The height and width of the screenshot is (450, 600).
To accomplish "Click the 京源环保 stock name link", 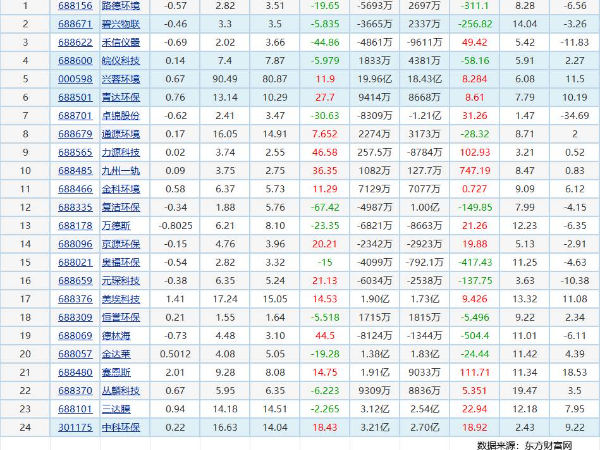I will [x=121, y=244].
